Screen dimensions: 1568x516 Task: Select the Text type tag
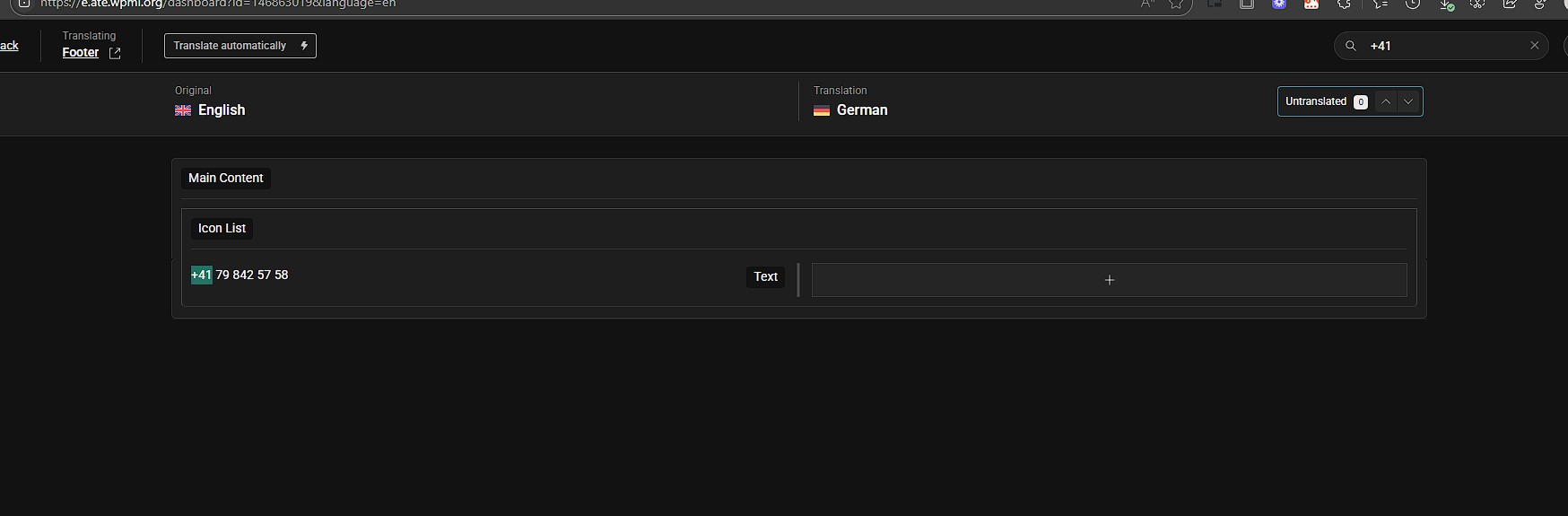coord(765,276)
